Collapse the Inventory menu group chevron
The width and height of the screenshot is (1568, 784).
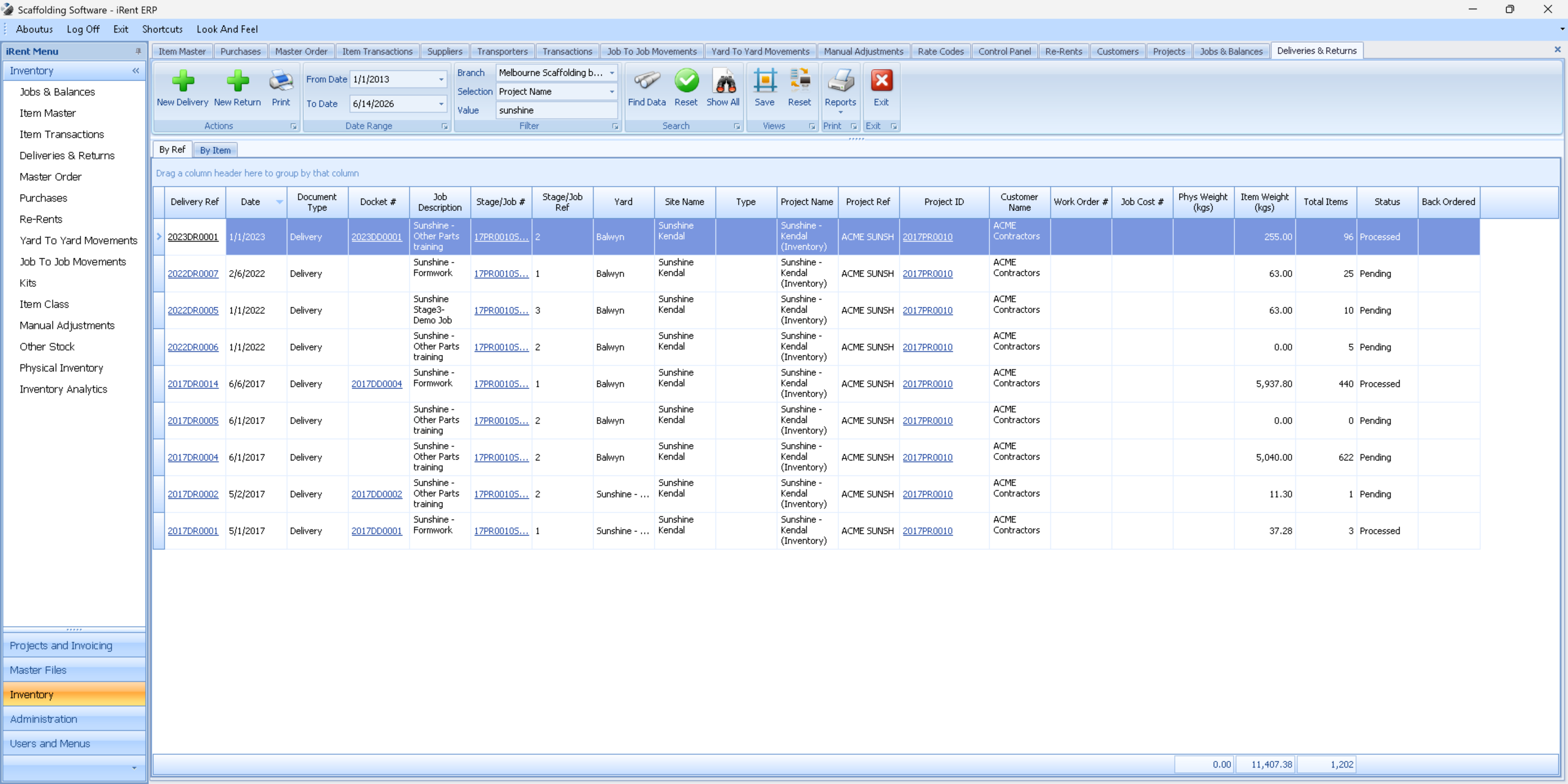pos(135,71)
